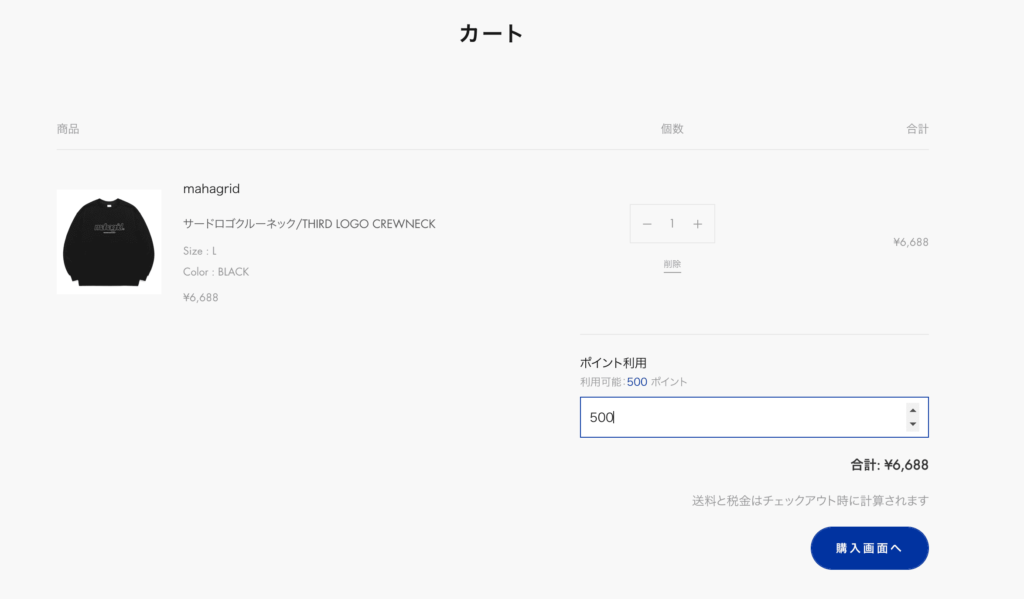Click the quantity value 1 in the stepper
1024x599 pixels.
672,224
